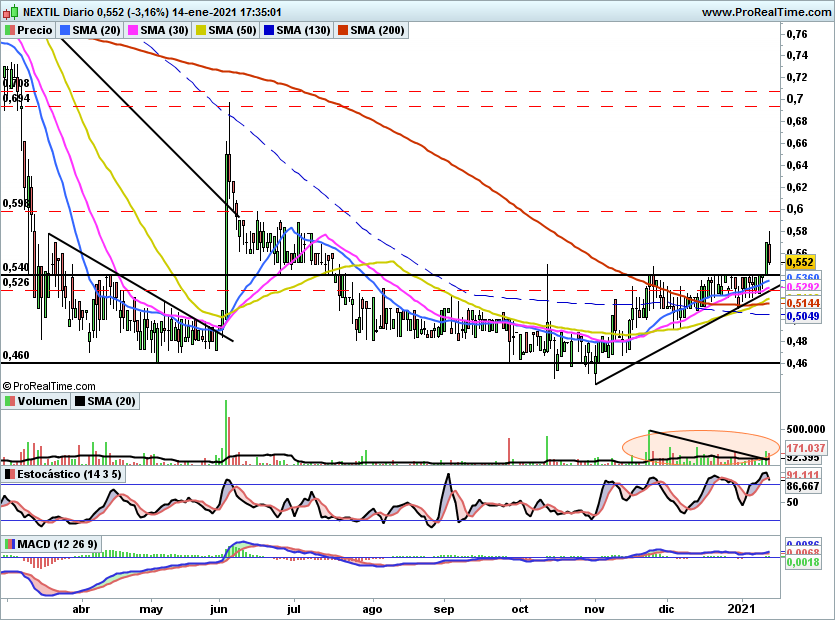Click the 0,540 horizontal line label
This screenshot has height=620, width=835.
coord(16,267)
